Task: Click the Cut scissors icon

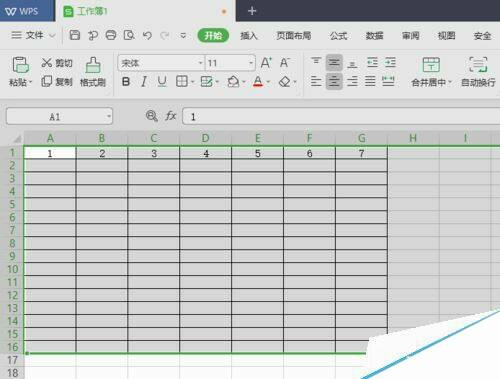Action: 47,63
